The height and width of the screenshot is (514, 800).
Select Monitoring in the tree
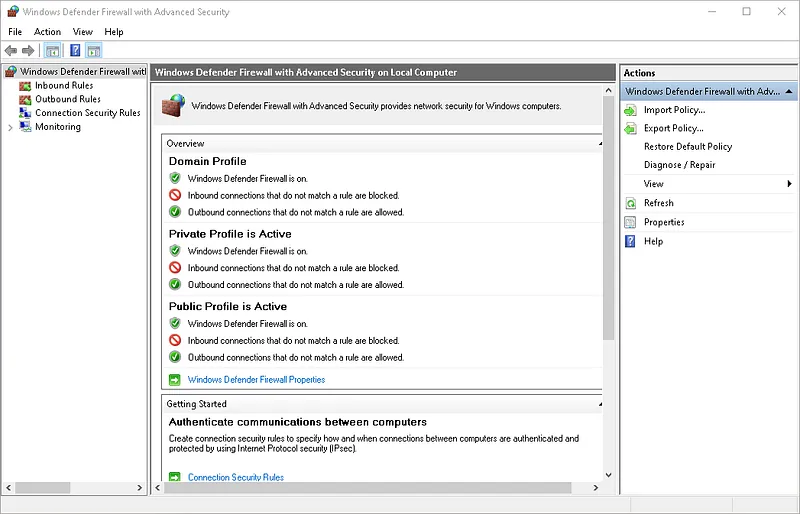pyautogui.click(x=58, y=127)
